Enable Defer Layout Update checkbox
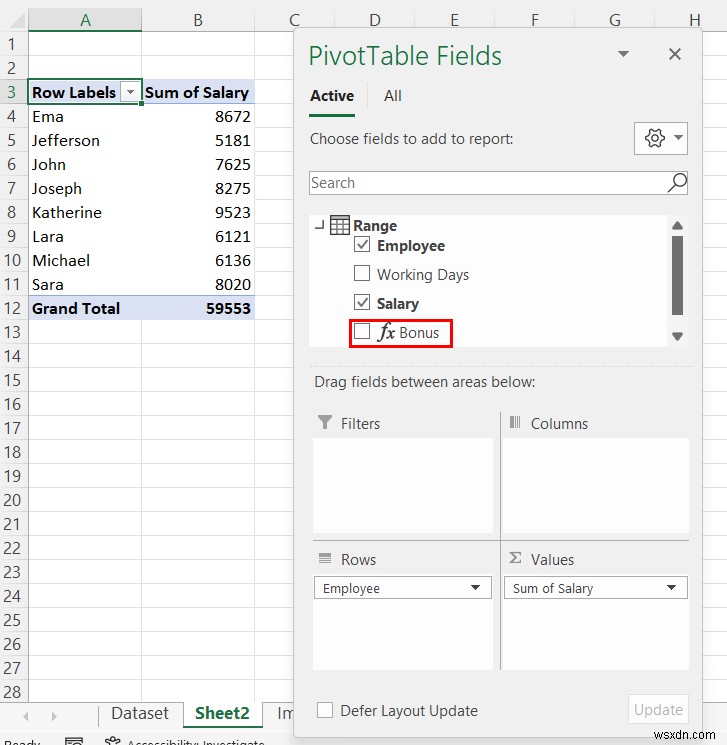Screen dimensions: 727x745 tap(325, 710)
